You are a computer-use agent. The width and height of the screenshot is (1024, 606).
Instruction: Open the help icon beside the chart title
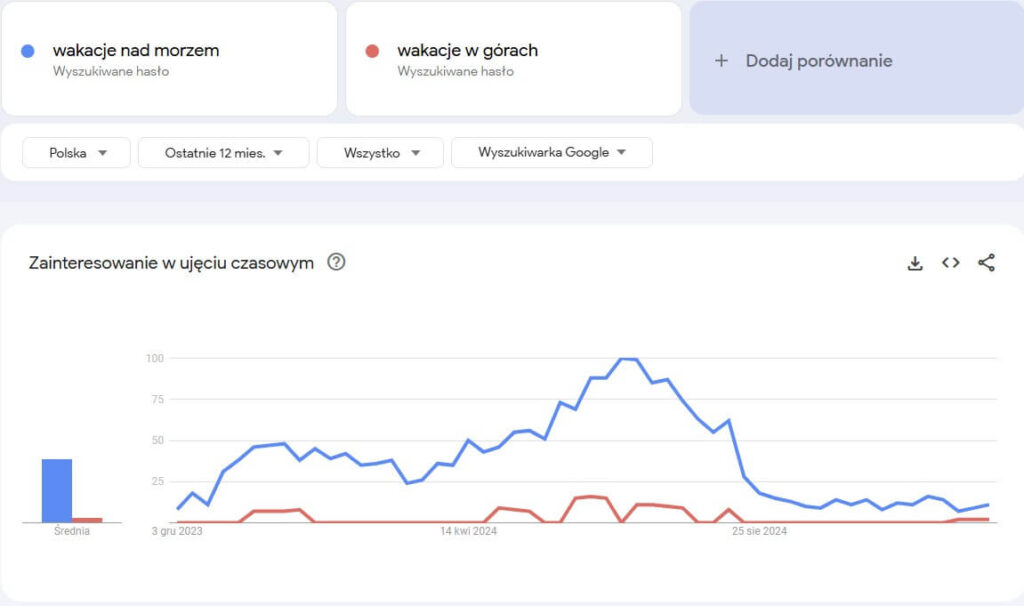pos(336,263)
